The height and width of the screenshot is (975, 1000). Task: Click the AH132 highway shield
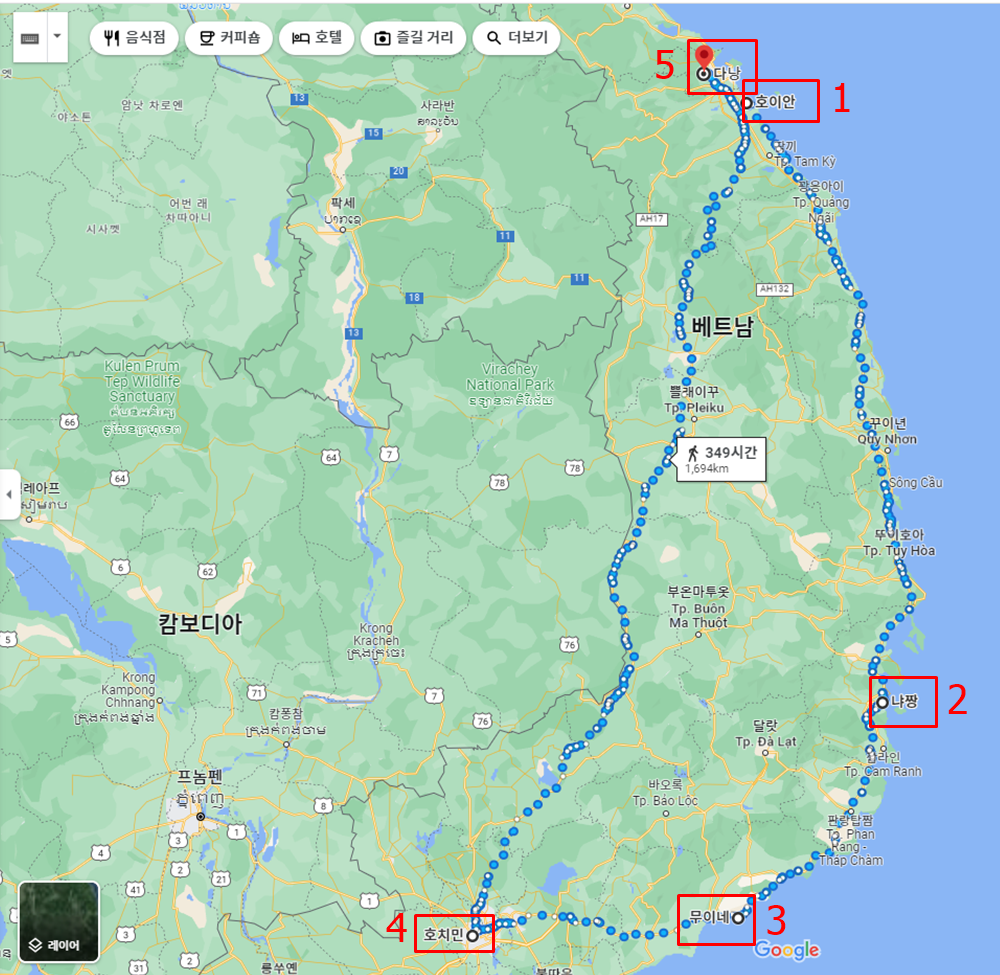pyautogui.click(x=774, y=289)
